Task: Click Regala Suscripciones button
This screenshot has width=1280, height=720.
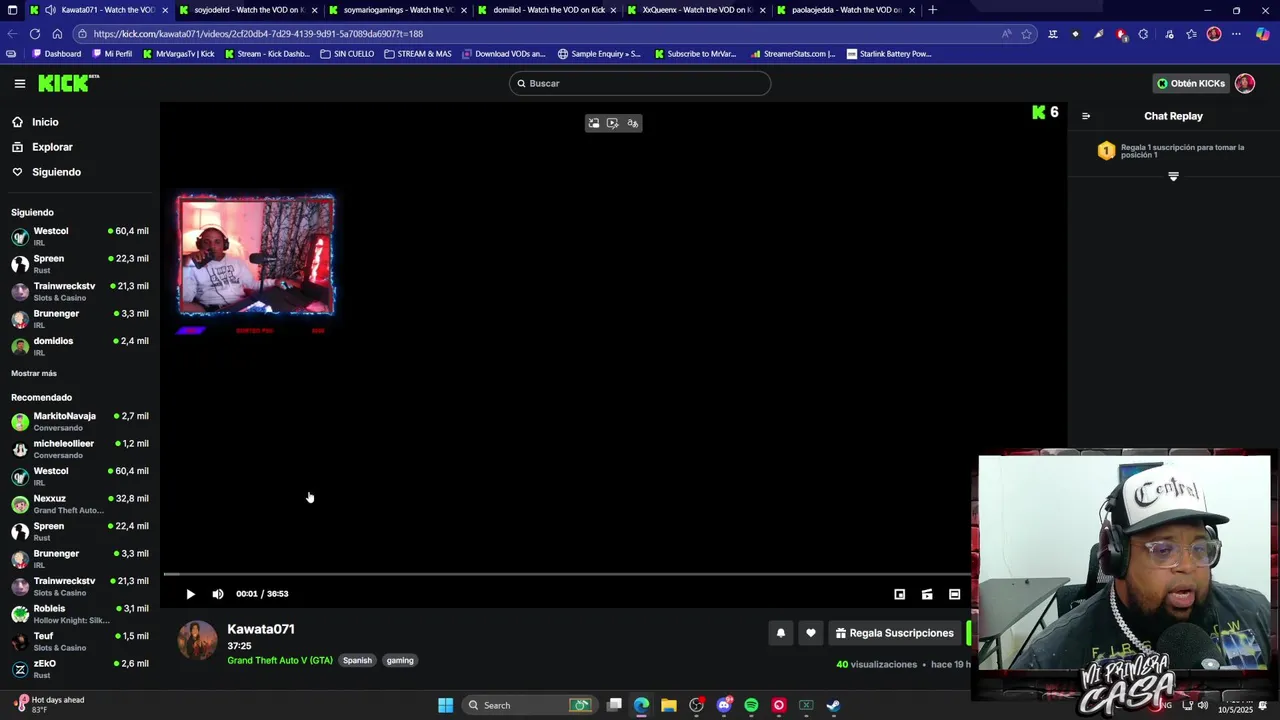Action: pyautogui.click(x=895, y=633)
